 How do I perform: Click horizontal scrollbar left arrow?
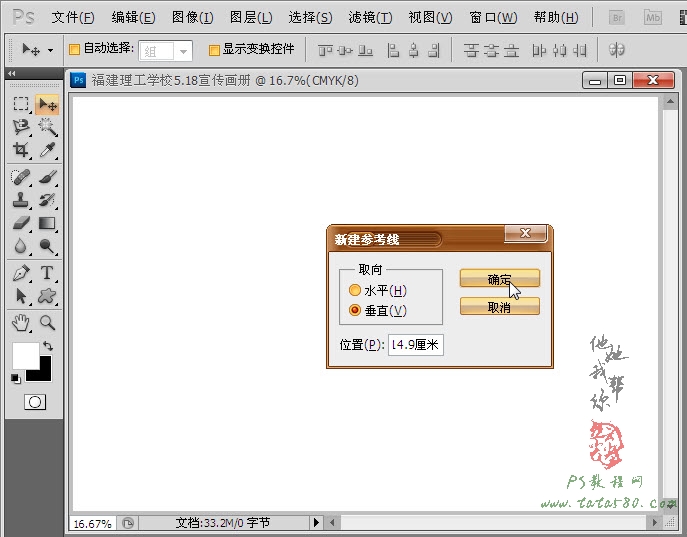[332, 523]
